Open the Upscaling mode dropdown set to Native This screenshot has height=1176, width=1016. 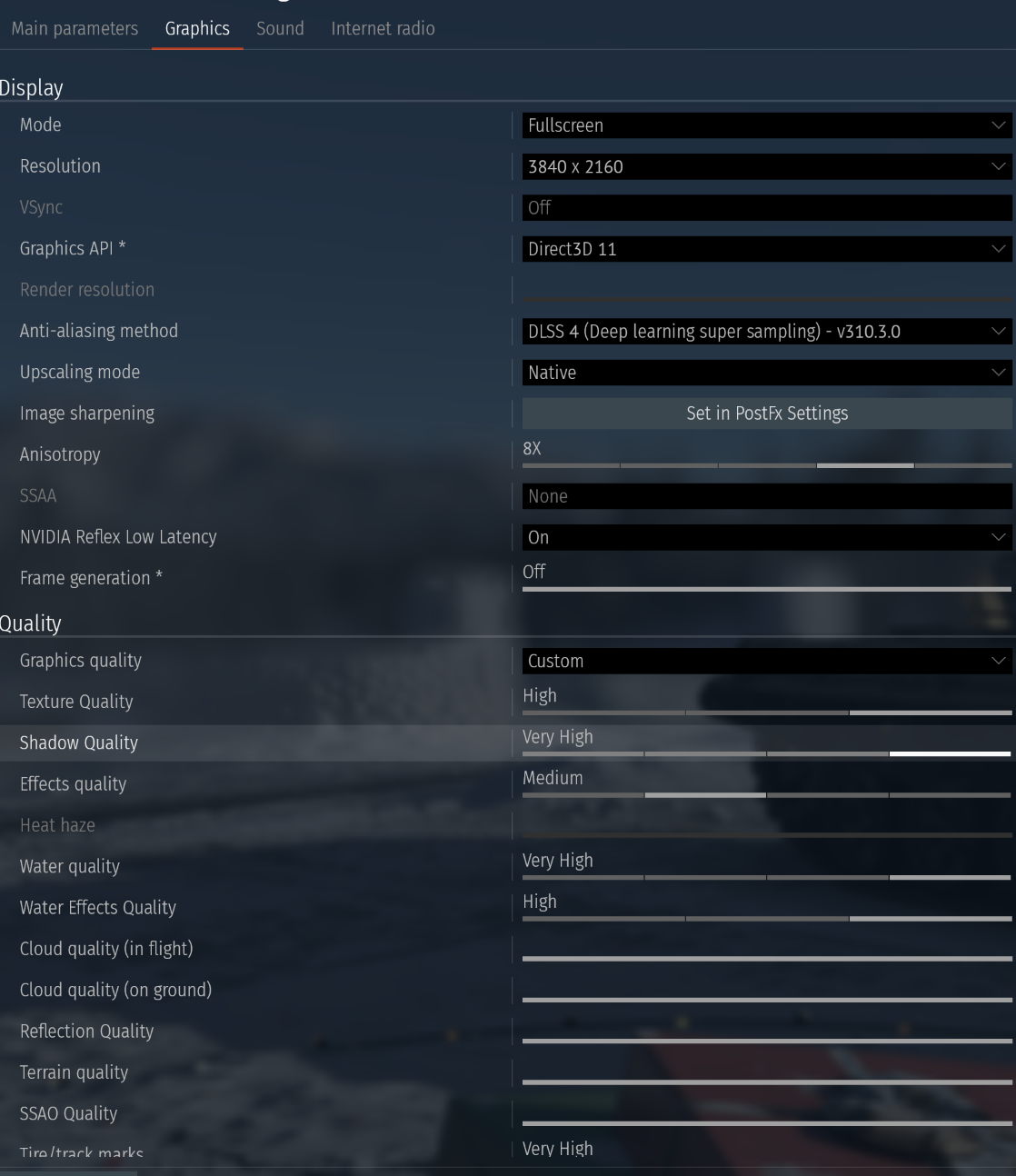pos(767,373)
